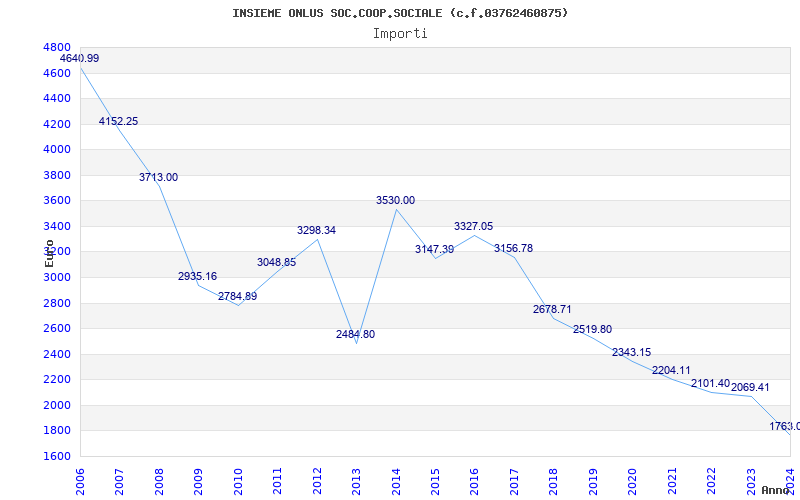Click the 2006 x-axis year label
This screenshot has height=500, width=800.
(x=80, y=482)
